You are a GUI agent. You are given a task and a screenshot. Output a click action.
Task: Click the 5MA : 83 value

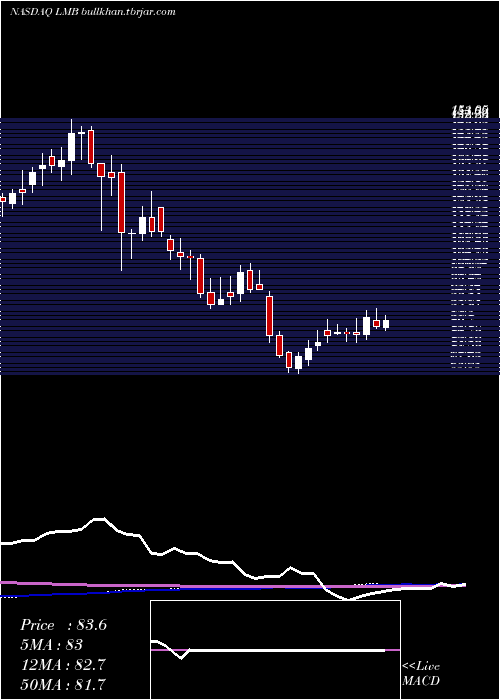51,645
